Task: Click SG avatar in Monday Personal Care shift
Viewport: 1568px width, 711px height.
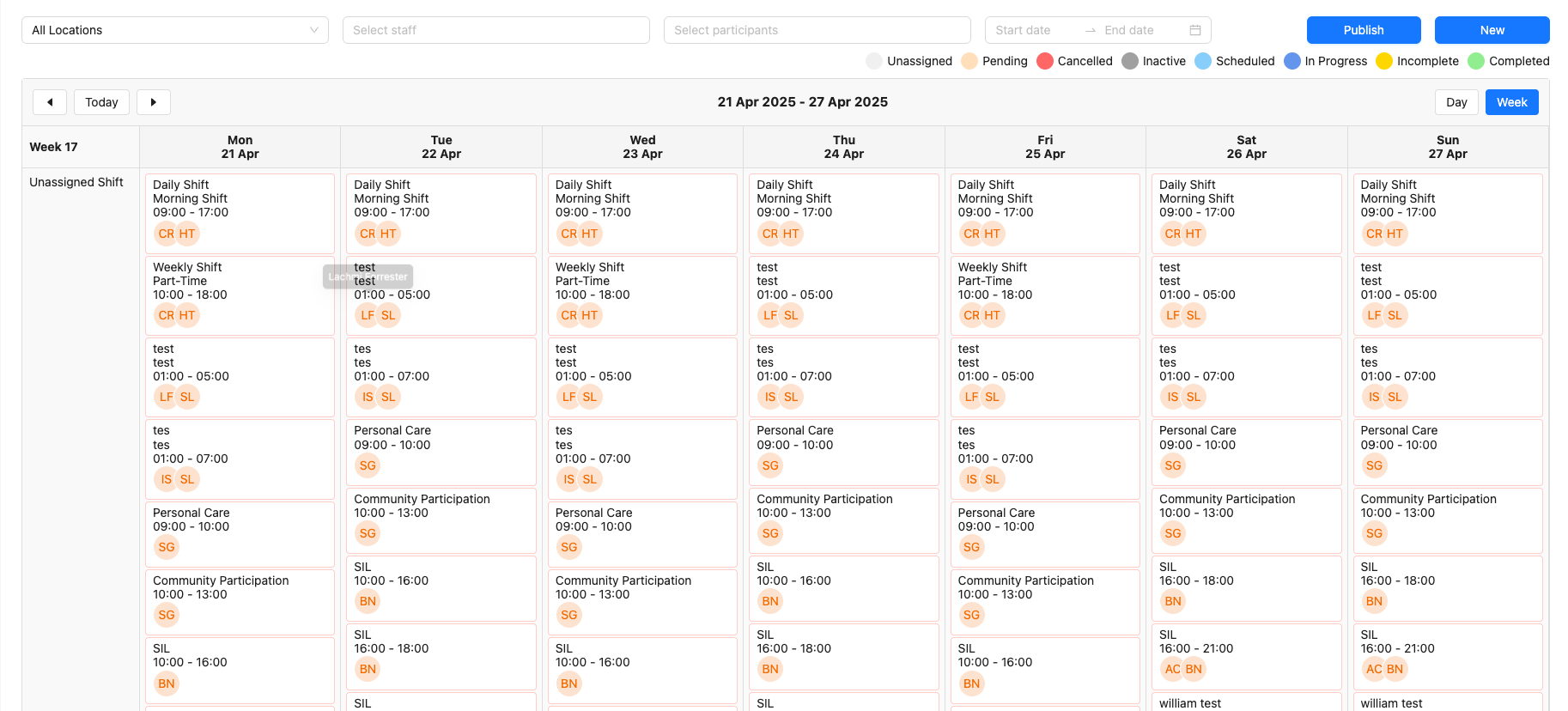Action: [x=167, y=547]
